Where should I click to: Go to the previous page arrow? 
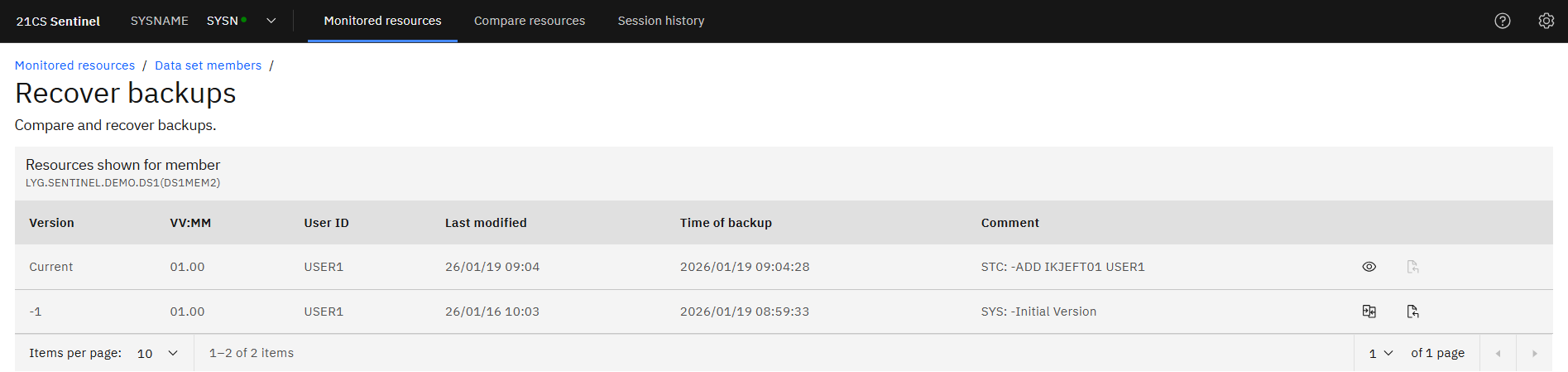(x=1498, y=353)
